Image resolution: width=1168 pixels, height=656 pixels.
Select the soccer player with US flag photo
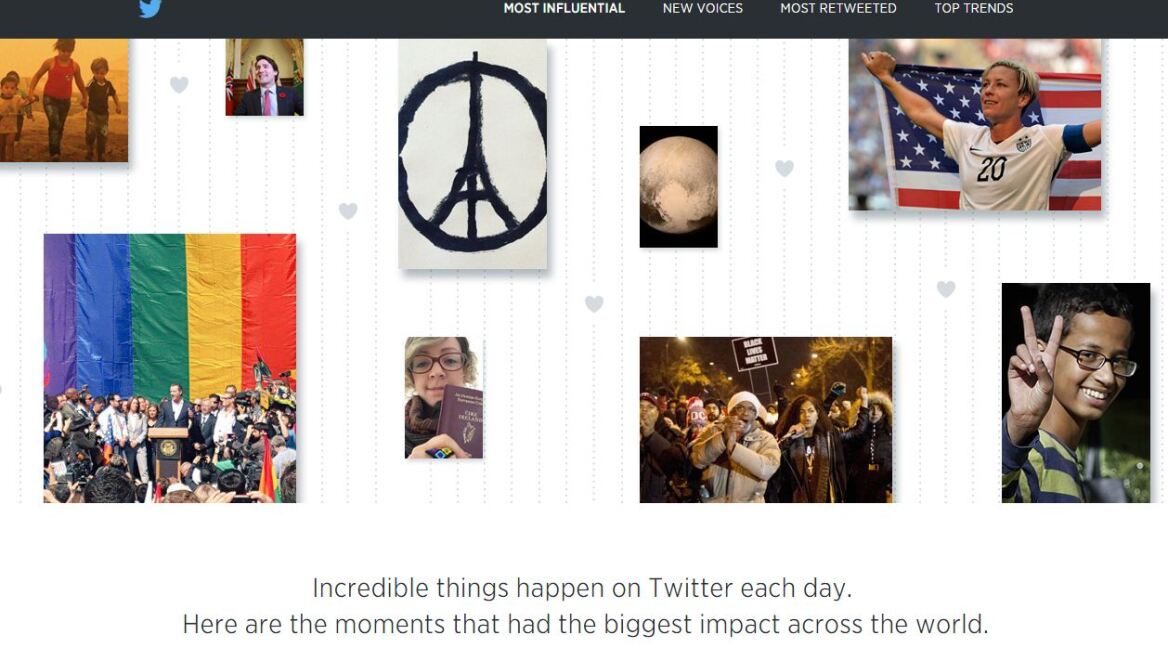(x=974, y=124)
